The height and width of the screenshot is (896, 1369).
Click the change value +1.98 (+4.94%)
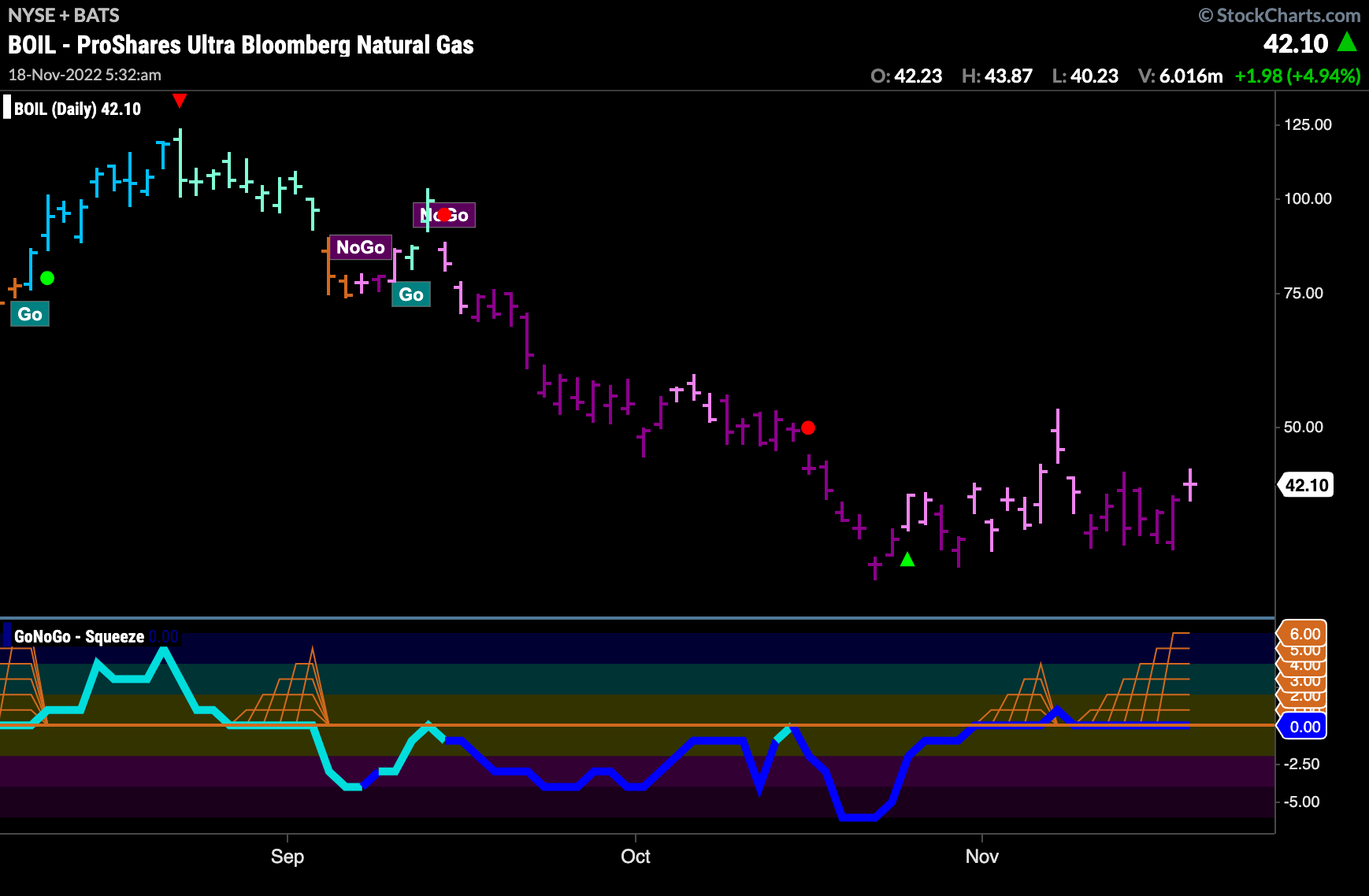point(1298,76)
